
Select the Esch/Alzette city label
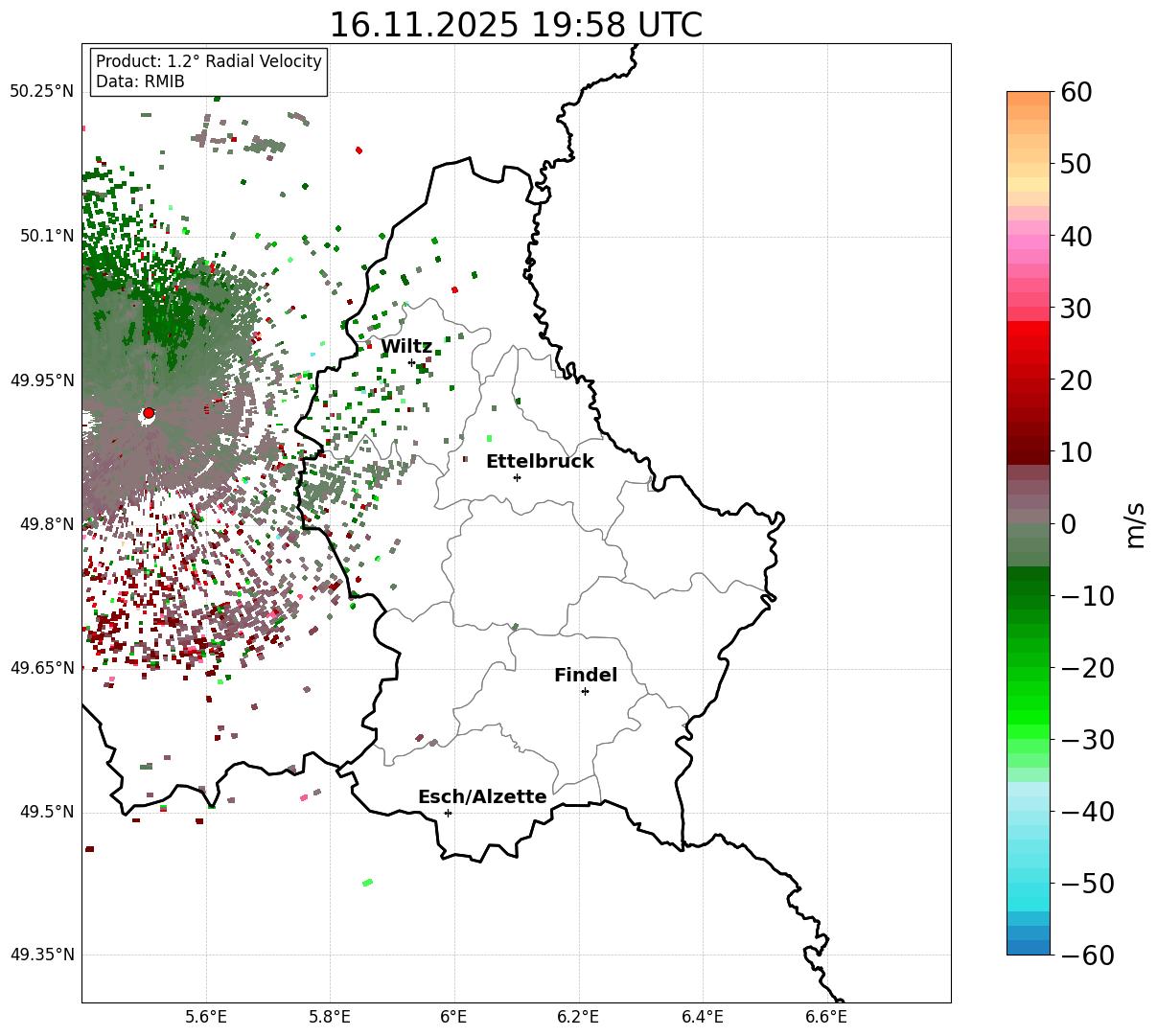[x=482, y=797]
